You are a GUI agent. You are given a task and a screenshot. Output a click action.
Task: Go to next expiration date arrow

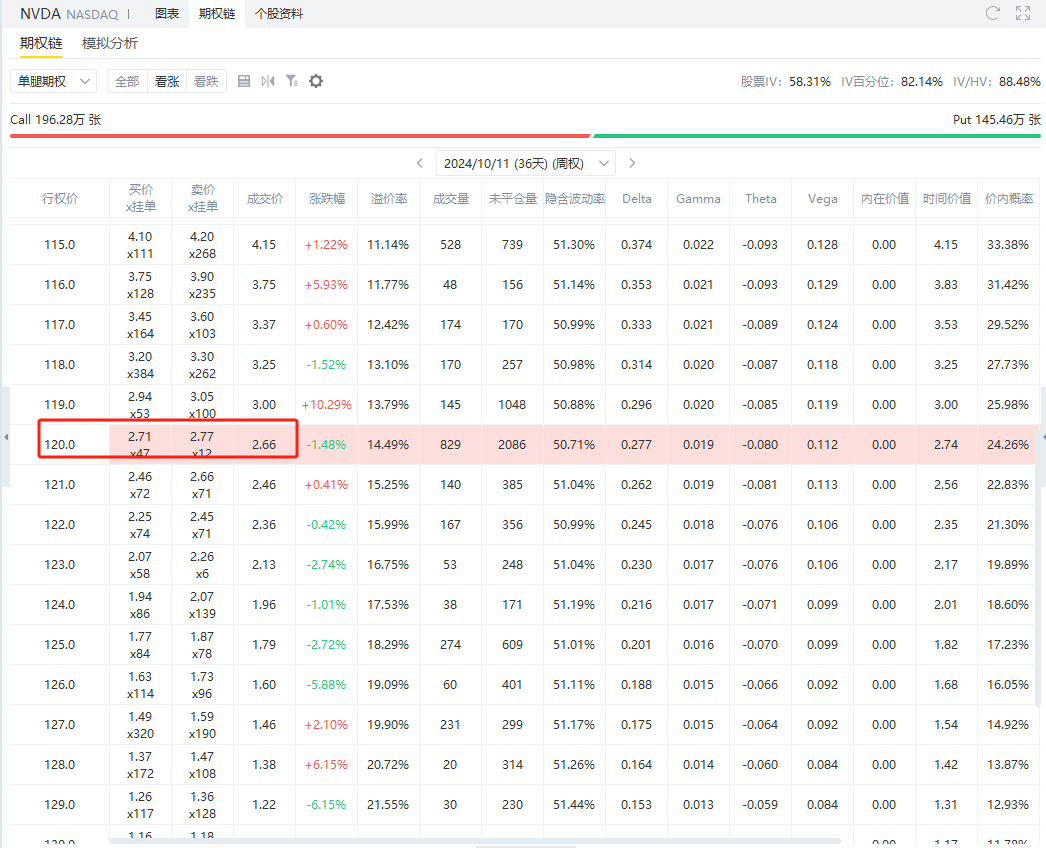pos(632,163)
